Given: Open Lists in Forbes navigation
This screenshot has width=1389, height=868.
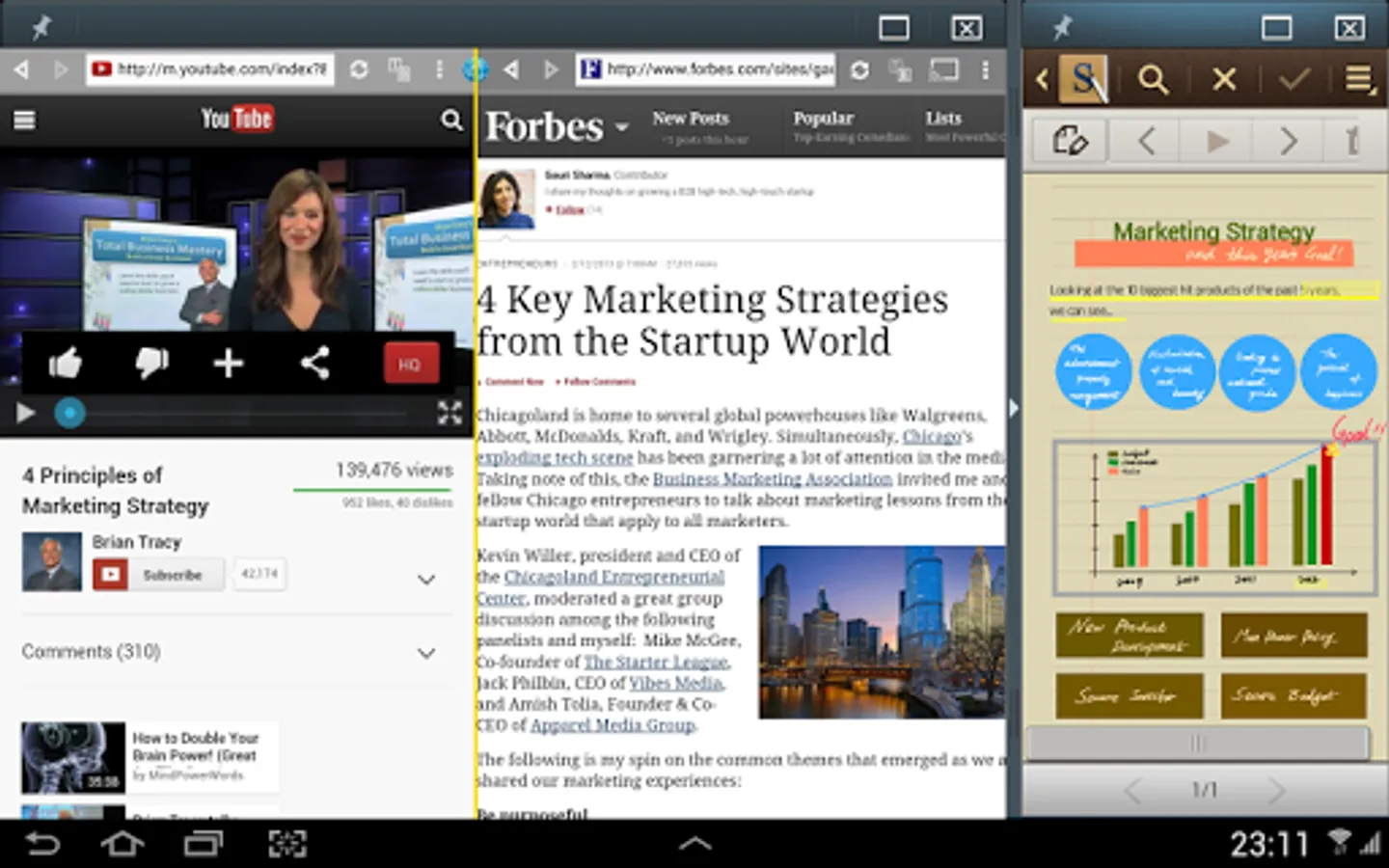Looking at the screenshot, I should point(943,119).
